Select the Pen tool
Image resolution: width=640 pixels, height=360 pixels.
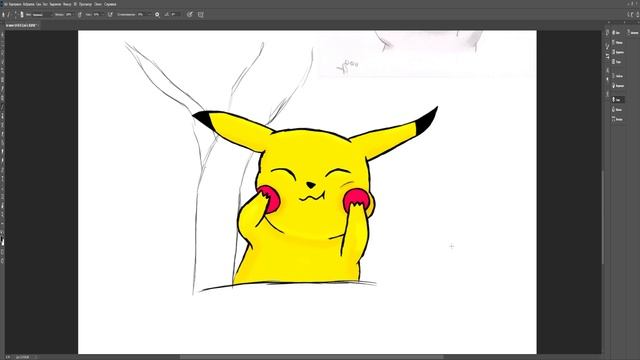click(2, 169)
